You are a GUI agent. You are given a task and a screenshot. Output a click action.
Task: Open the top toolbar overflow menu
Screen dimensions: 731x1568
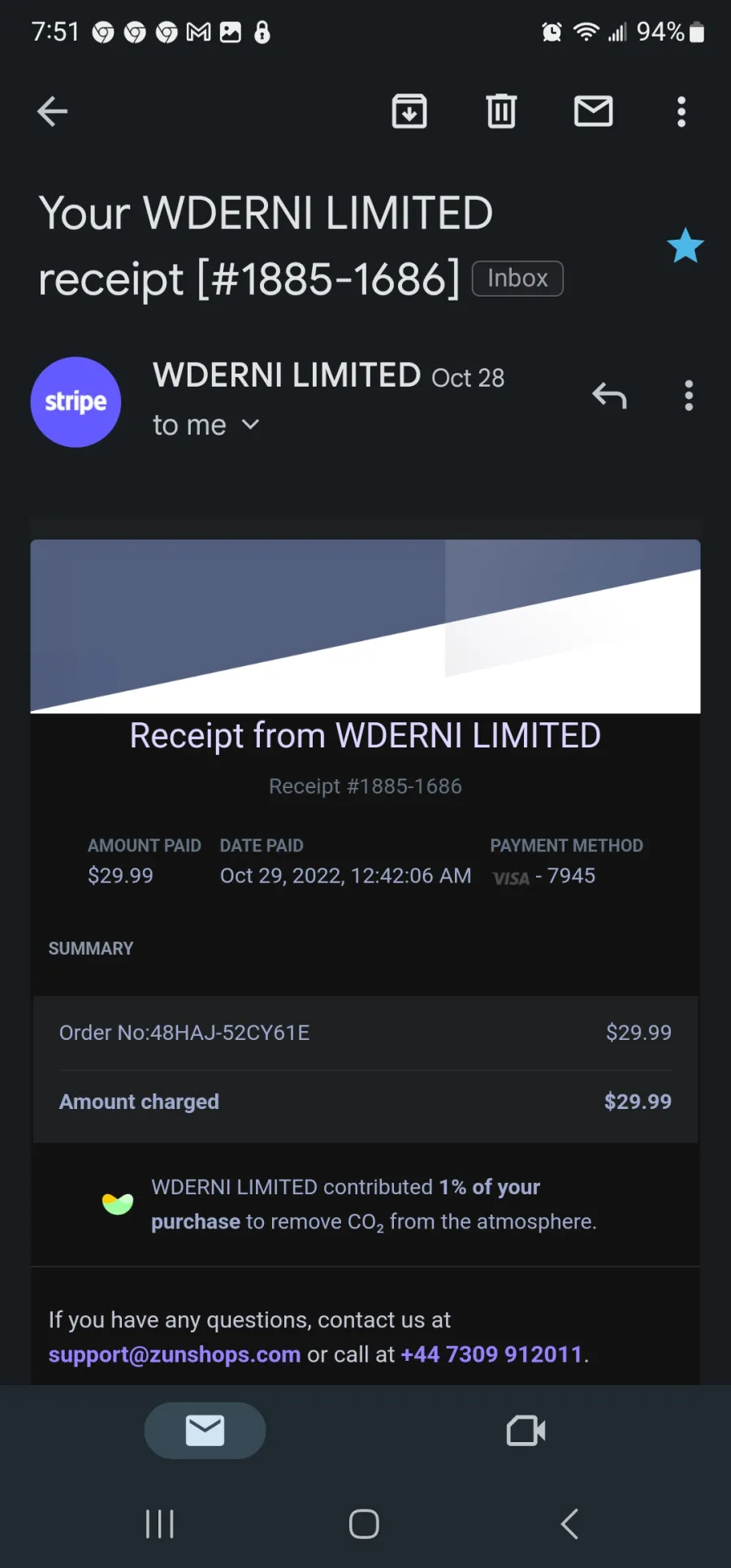click(681, 111)
